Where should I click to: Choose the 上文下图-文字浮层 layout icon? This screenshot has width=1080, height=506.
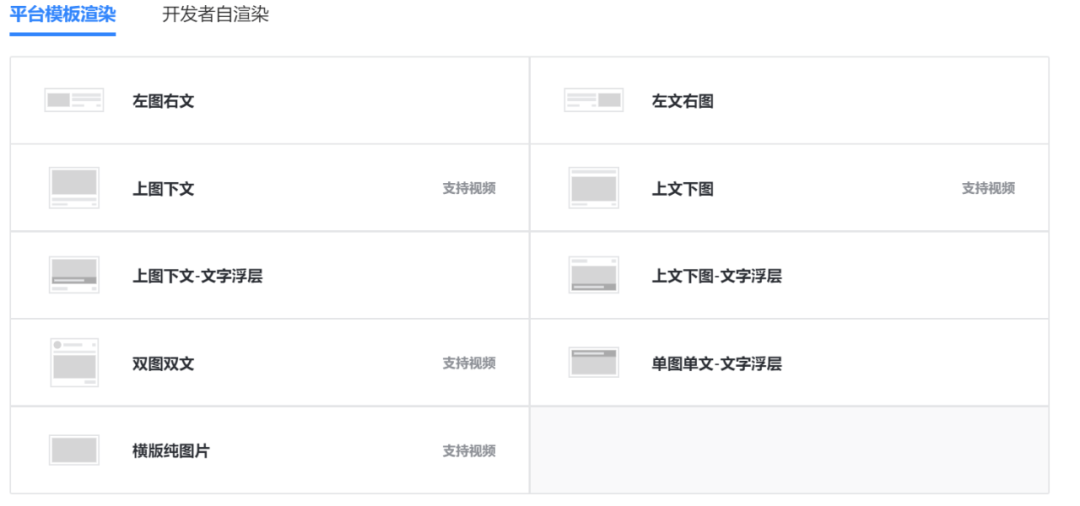[594, 275]
